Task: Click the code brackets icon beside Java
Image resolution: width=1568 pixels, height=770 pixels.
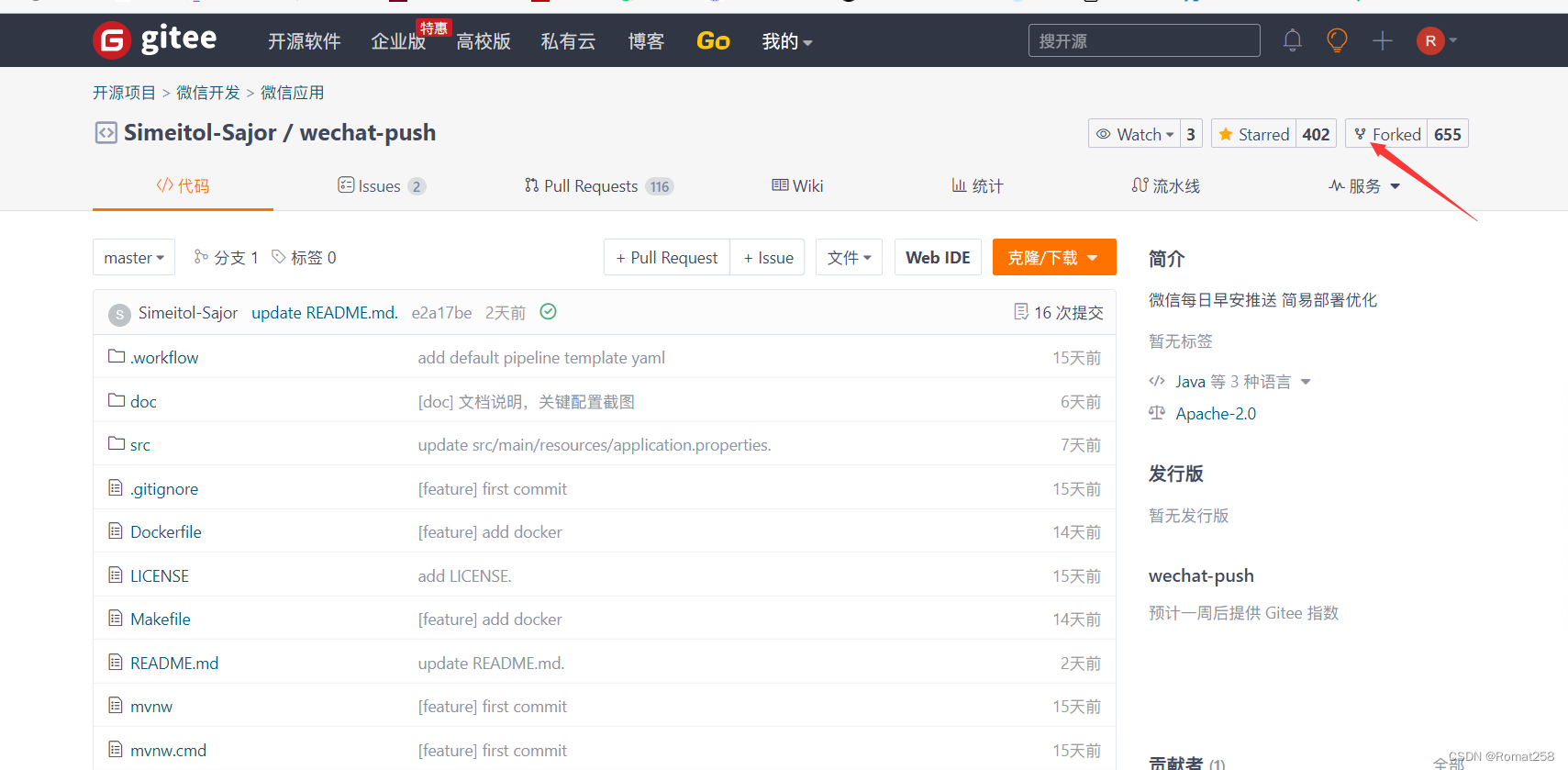Action: click(1157, 381)
